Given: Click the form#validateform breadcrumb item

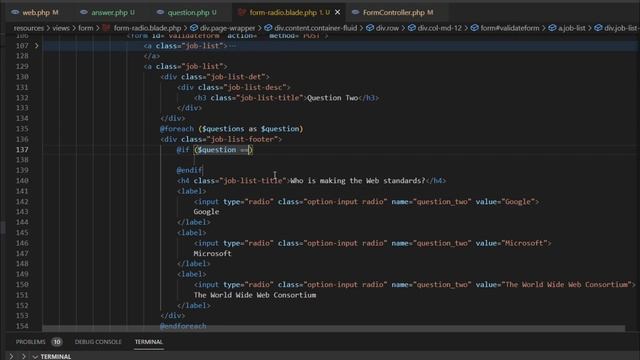Looking at the screenshot, I should 510,28.
